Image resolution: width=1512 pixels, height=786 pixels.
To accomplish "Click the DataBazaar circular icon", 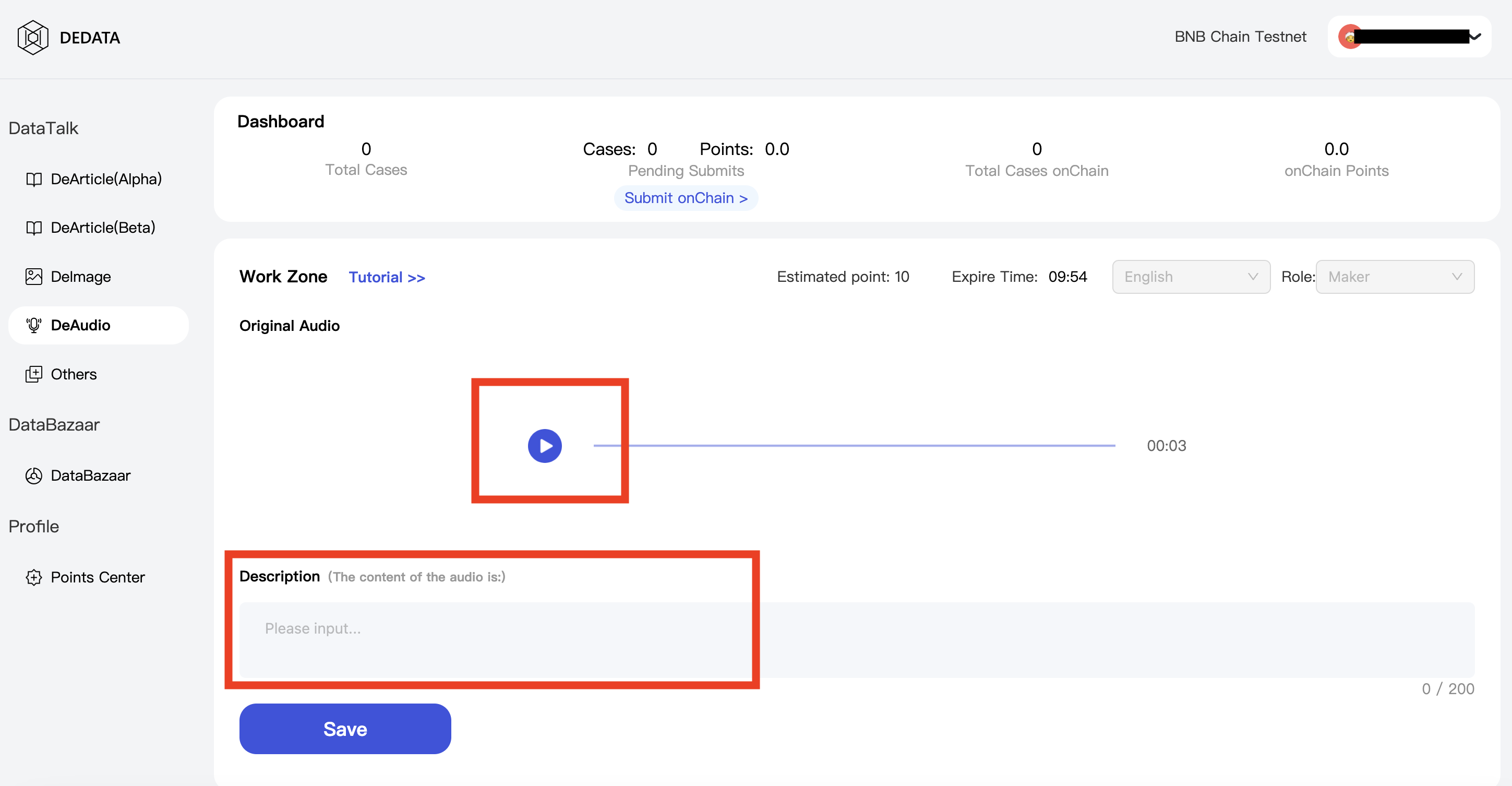I will tap(34, 475).
